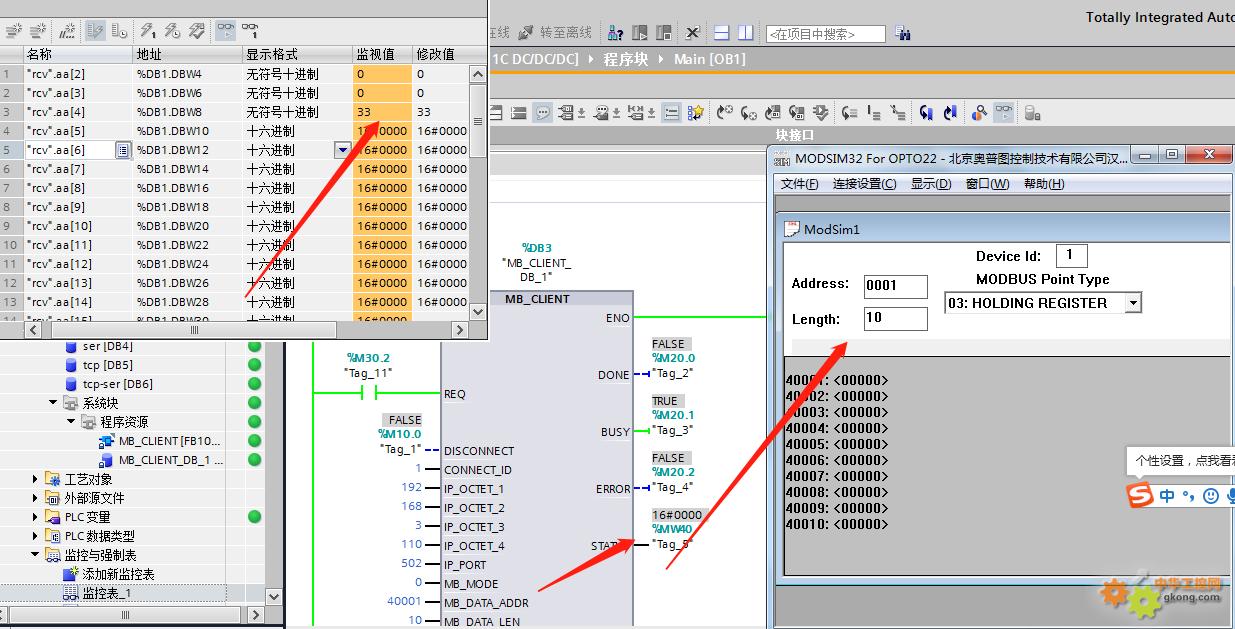Image resolution: width=1235 pixels, height=629 pixels.
Task: Open 帮助(H) menu in MODSIM32
Action: 1044,184
